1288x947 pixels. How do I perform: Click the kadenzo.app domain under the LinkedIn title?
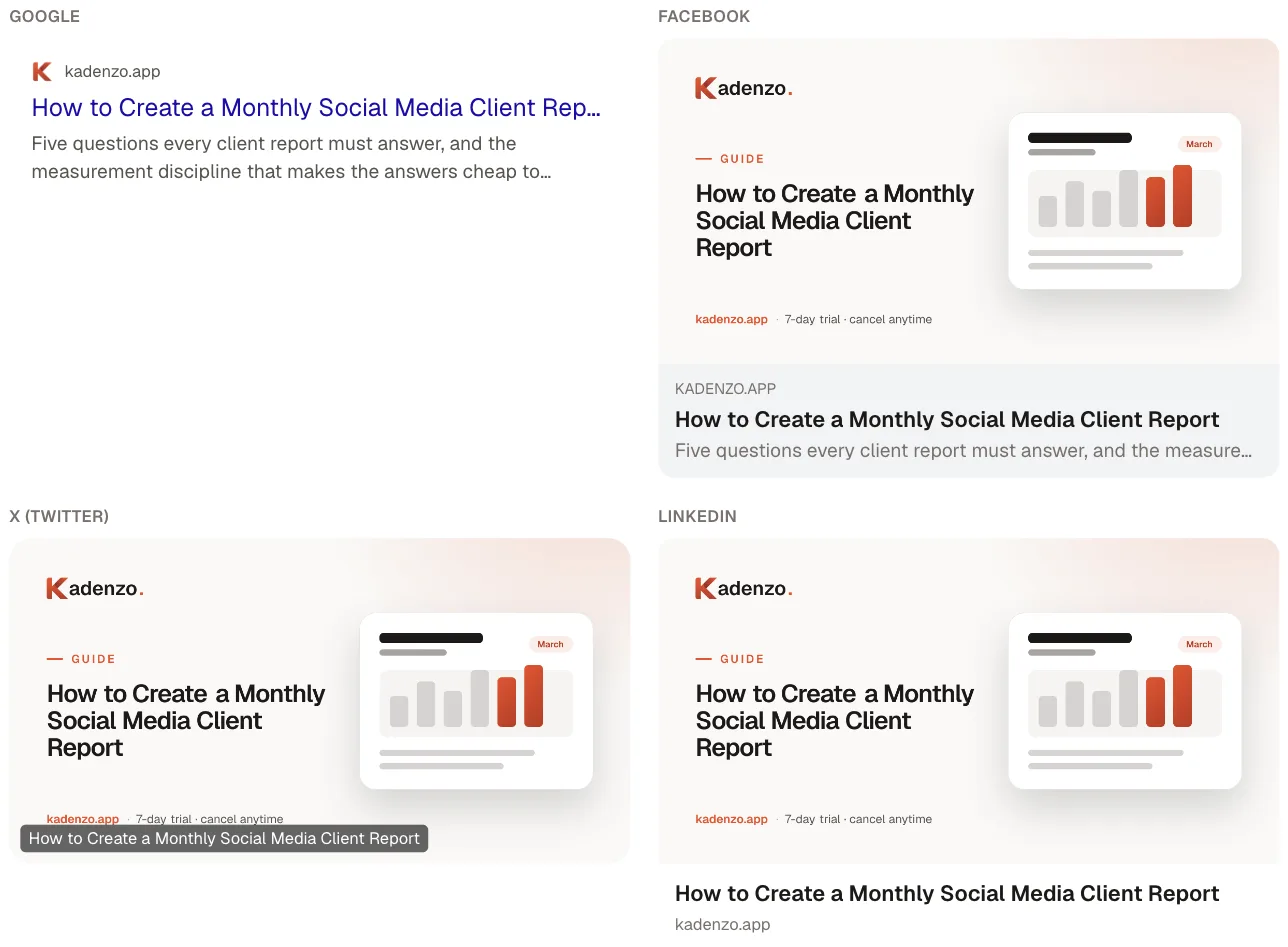[x=722, y=924]
